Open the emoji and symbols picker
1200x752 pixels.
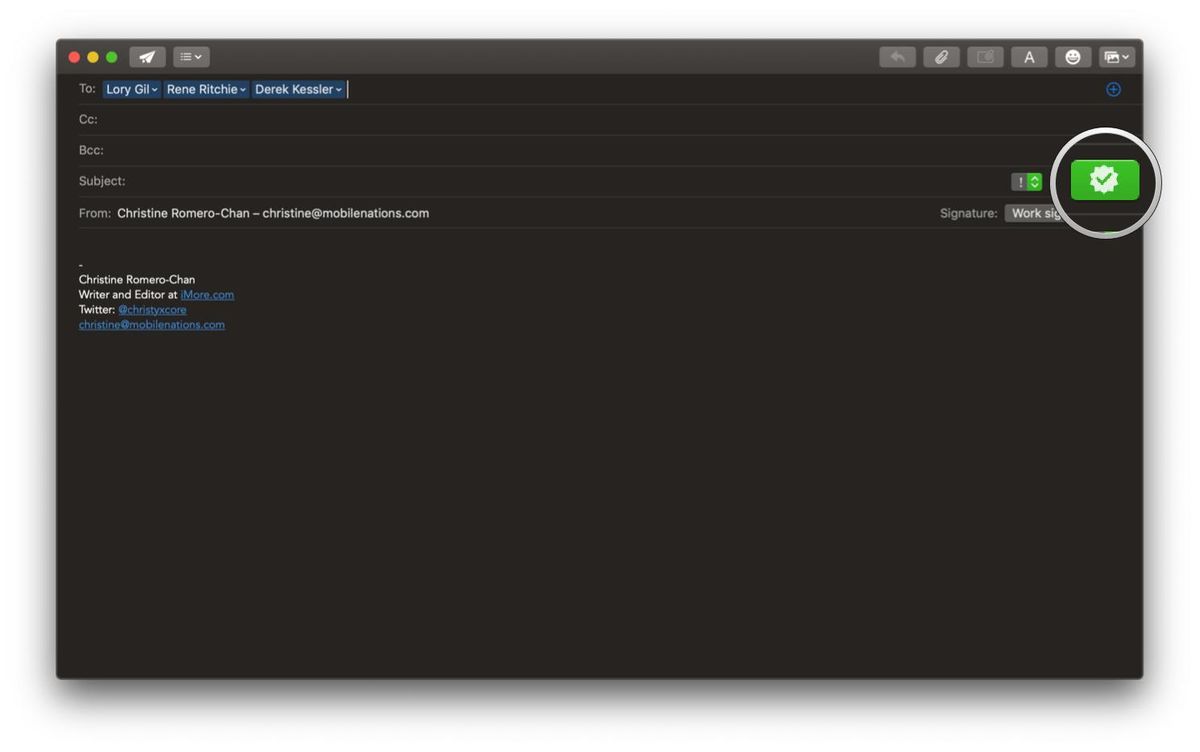tap(1073, 57)
